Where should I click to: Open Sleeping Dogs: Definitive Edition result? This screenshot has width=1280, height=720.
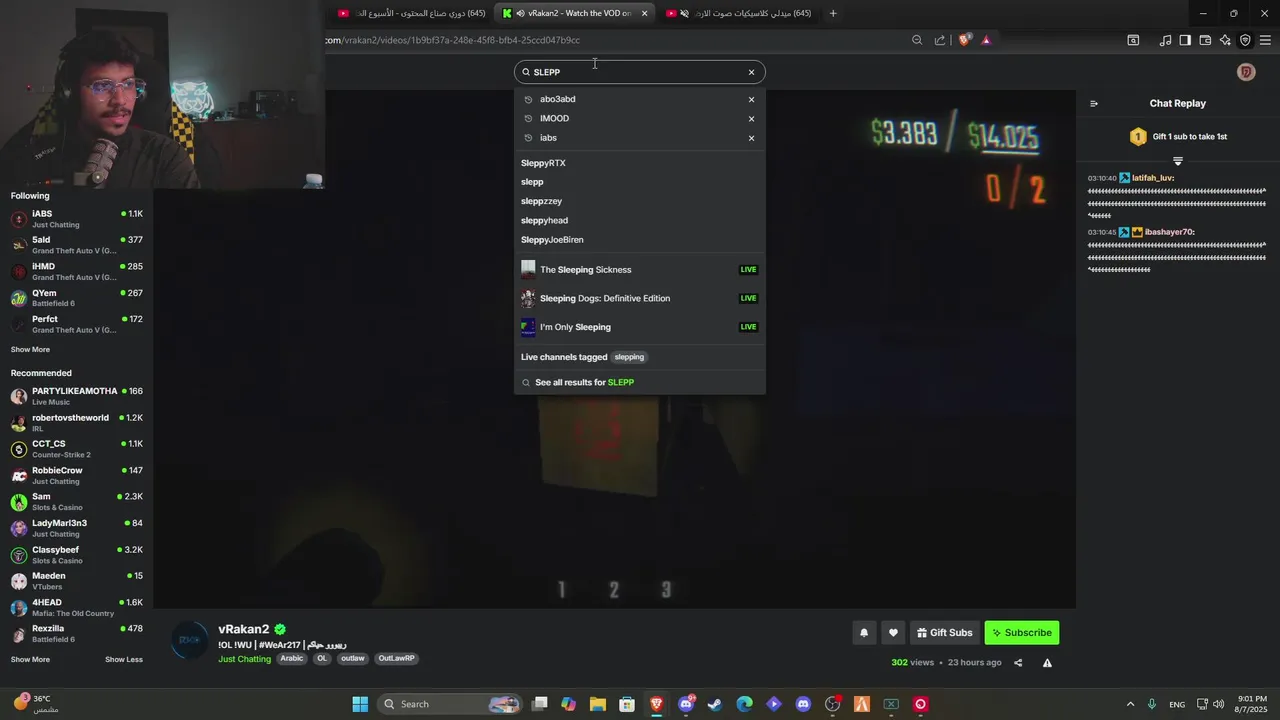tap(640, 298)
